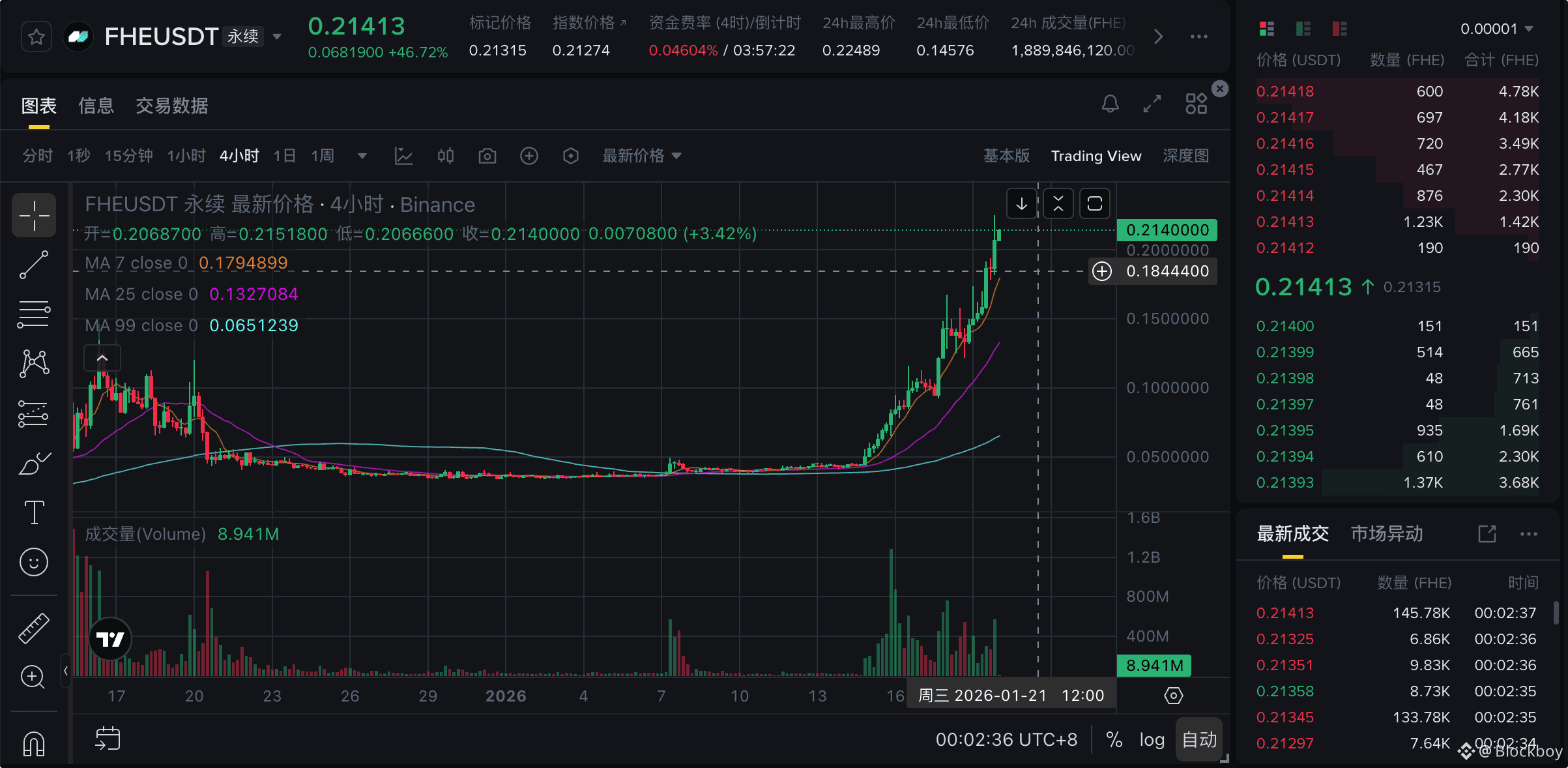
Task: Switch to the 交易数据 tab
Action: pyautogui.click(x=171, y=106)
